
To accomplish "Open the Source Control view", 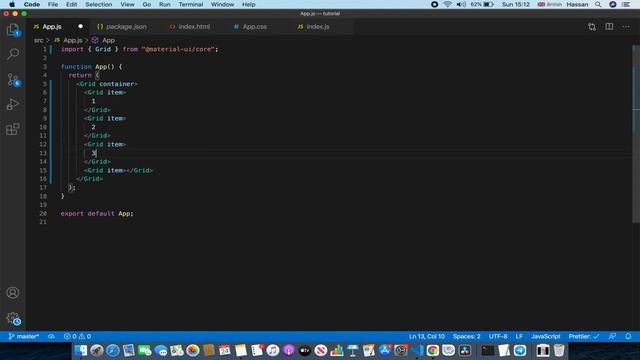I will (x=13, y=80).
